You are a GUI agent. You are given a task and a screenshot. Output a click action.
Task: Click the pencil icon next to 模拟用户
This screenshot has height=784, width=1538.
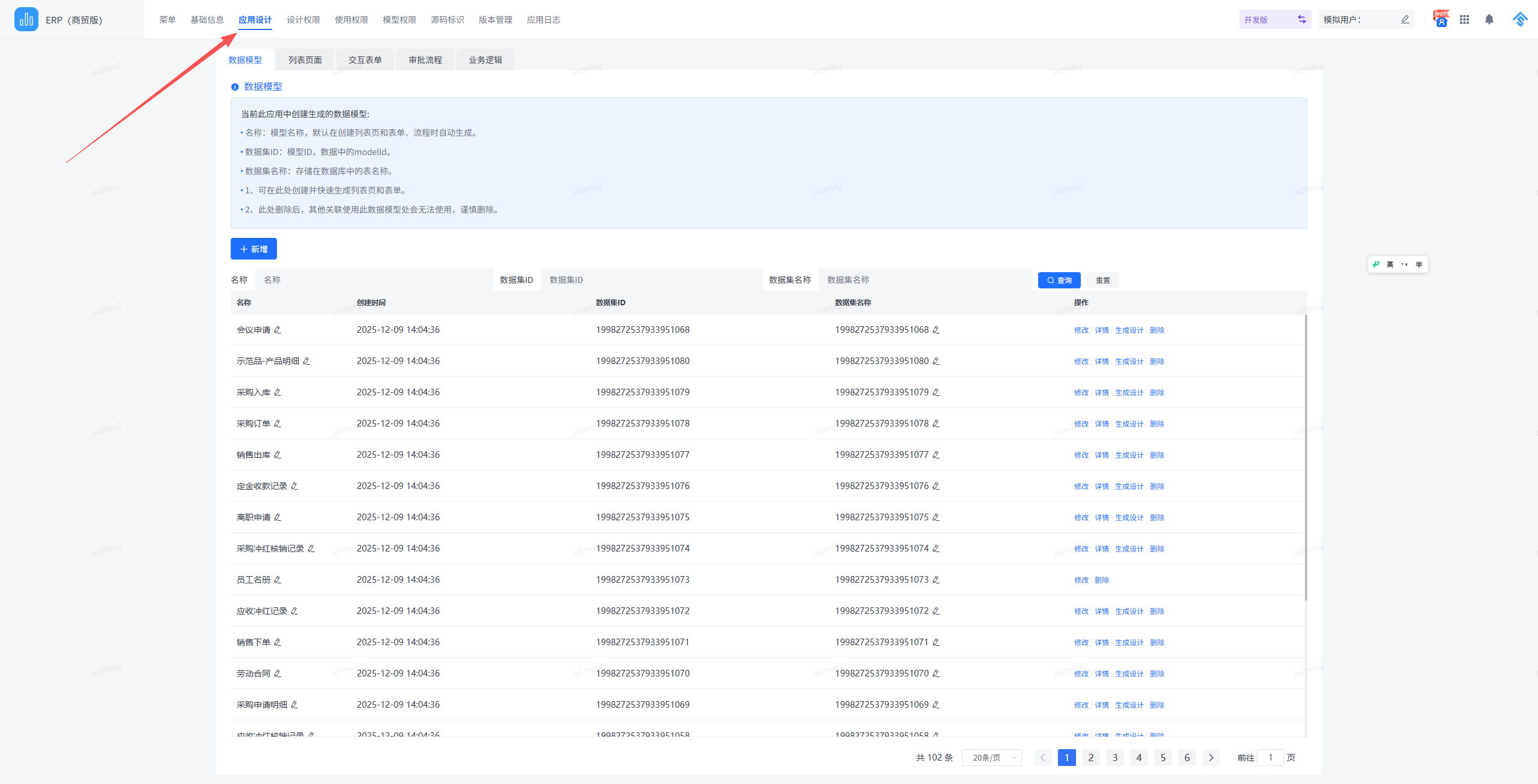click(1405, 20)
